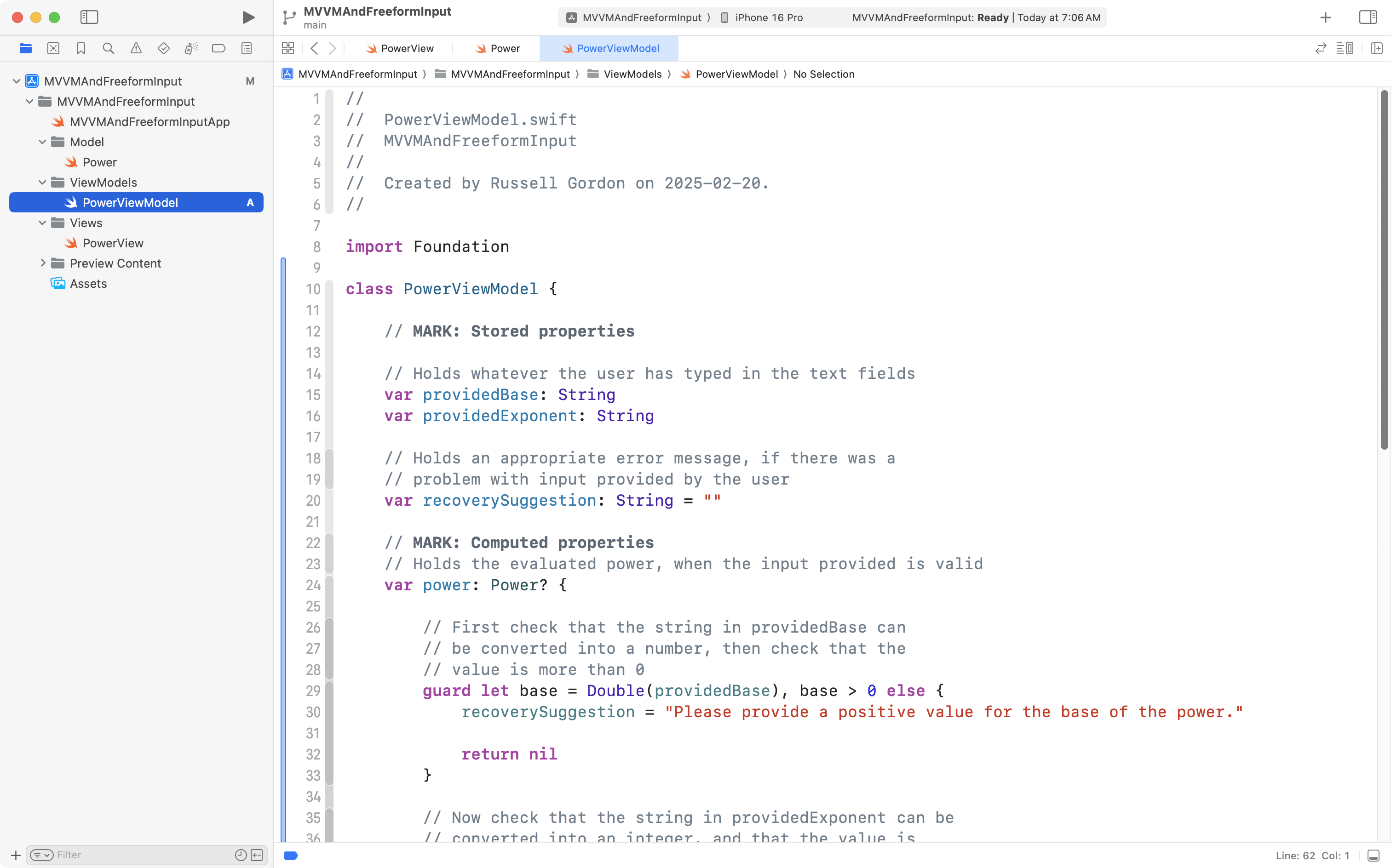Click the Run (play) button
Image resolution: width=1391 pixels, height=868 pixels.
[248, 17]
